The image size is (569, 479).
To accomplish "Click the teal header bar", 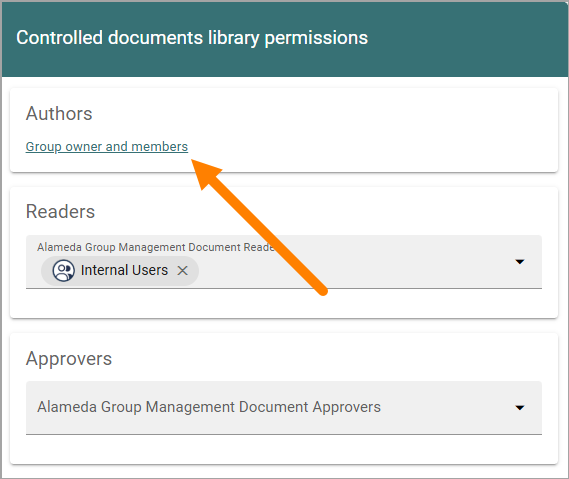I will point(468,39).
